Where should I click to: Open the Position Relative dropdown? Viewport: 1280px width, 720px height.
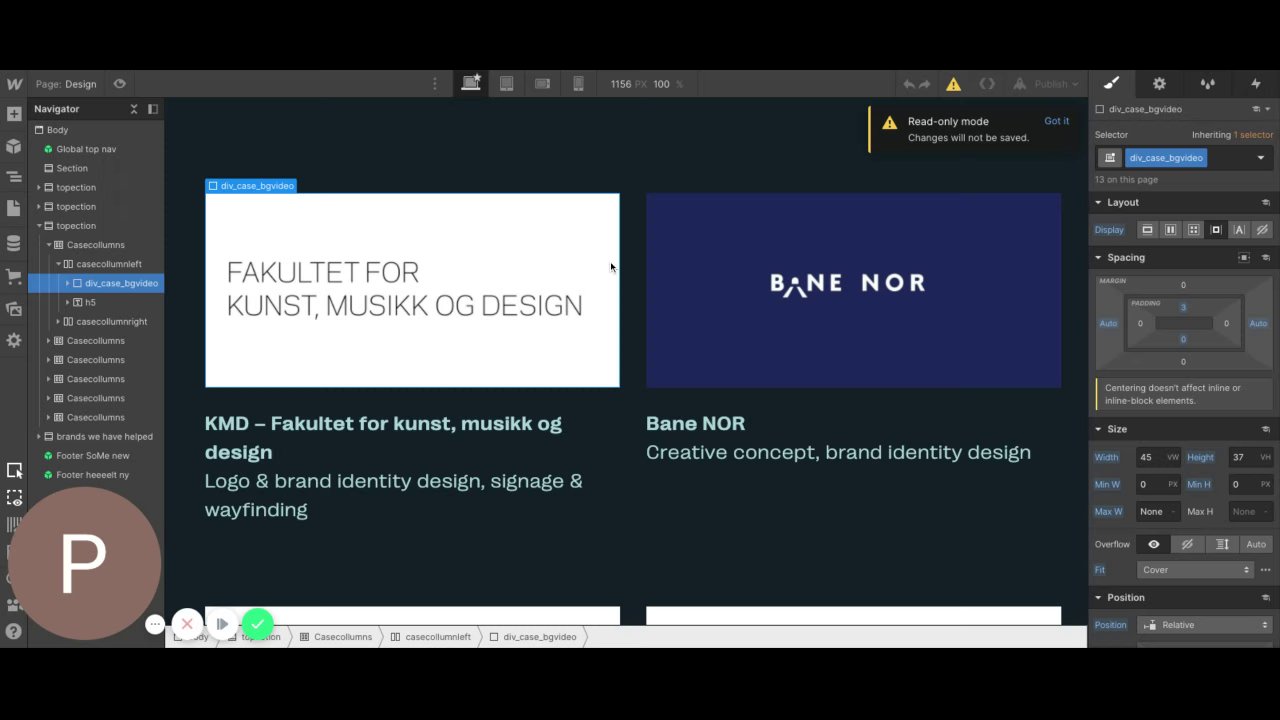(1205, 625)
